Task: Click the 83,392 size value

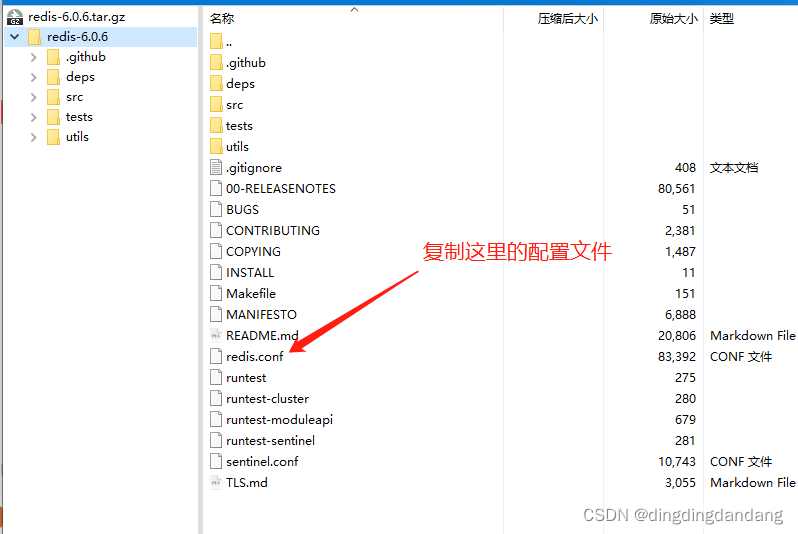Action: (x=677, y=356)
